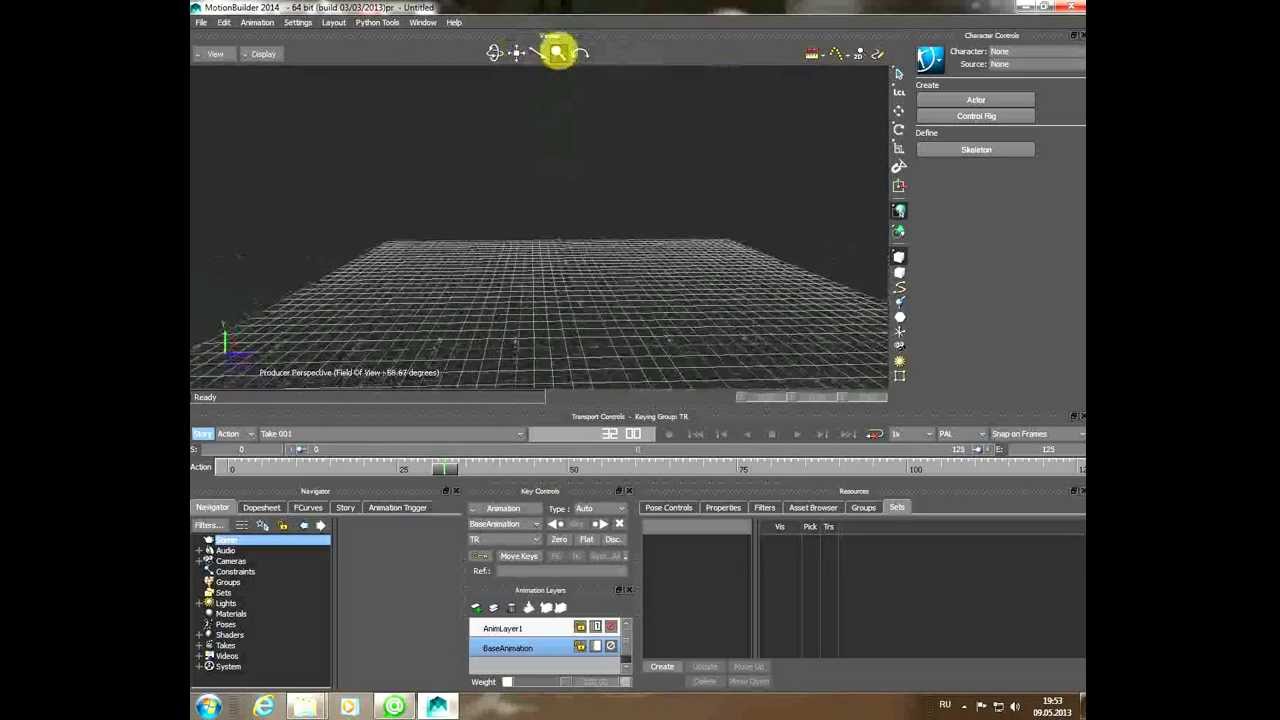
Task: Select the Rotate tool in viewer toolbar
Action: coord(898,129)
